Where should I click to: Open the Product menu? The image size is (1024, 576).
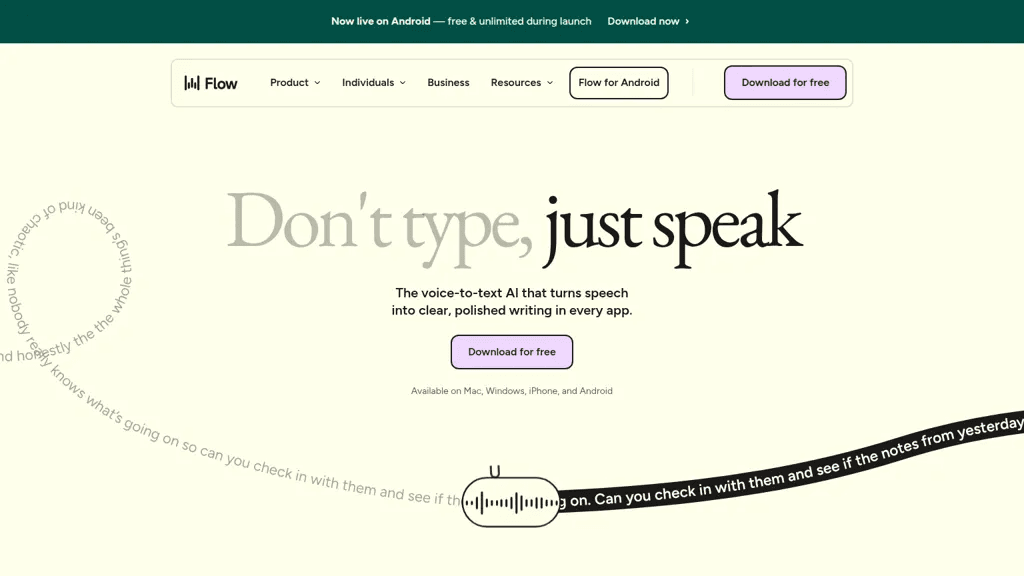pyautogui.click(x=295, y=83)
